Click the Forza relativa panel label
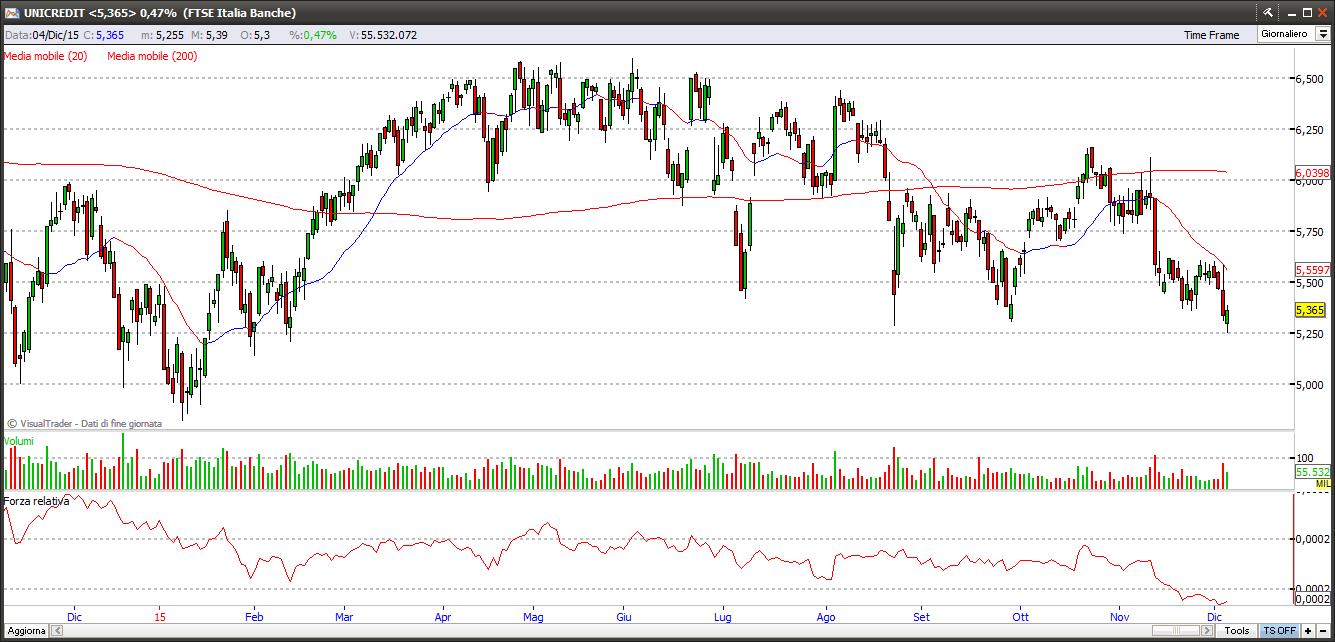The width and height of the screenshot is (1335, 642). click(x=37, y=500)
